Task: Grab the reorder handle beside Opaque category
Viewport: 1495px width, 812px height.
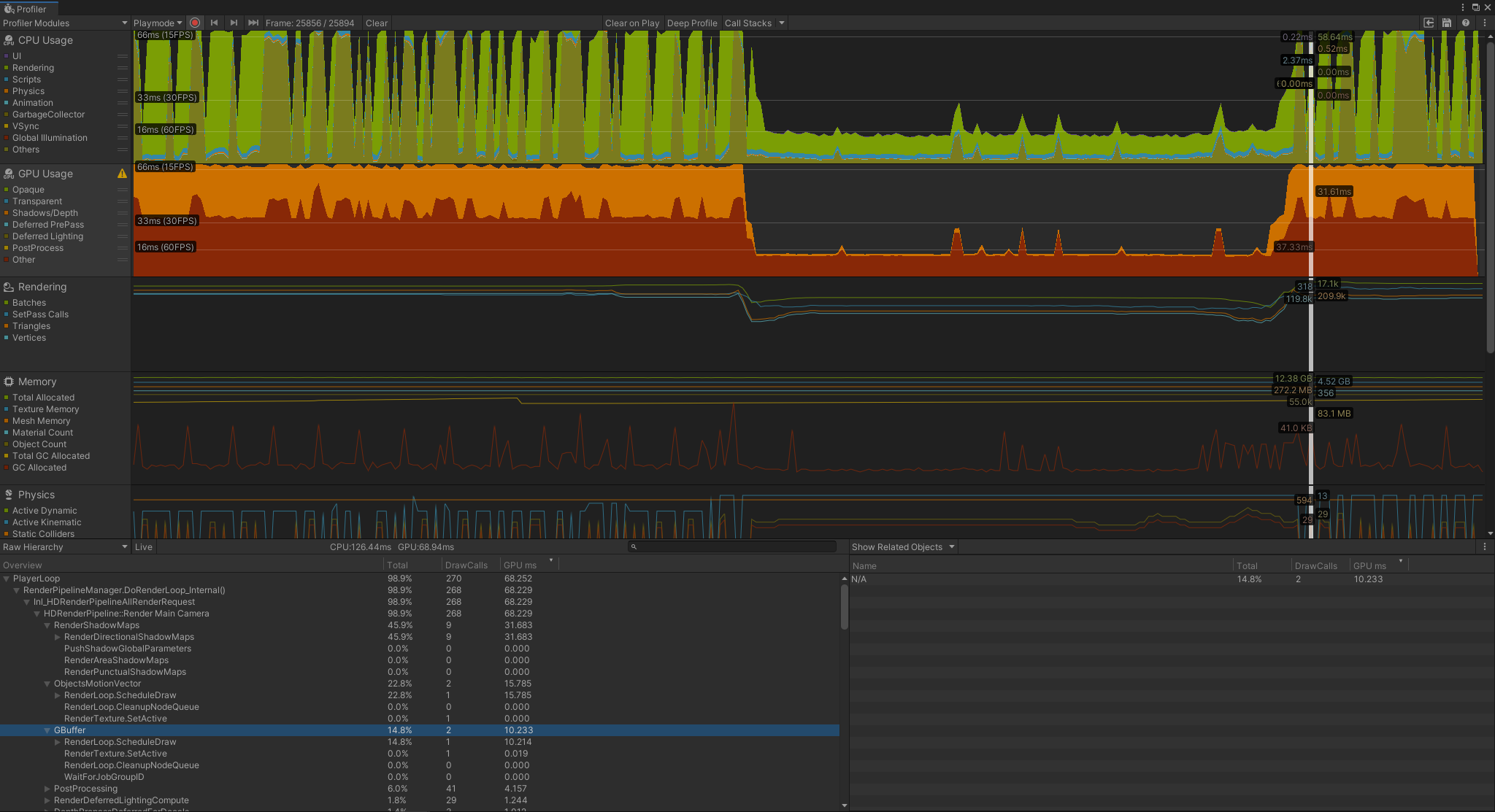Action: 122,190
